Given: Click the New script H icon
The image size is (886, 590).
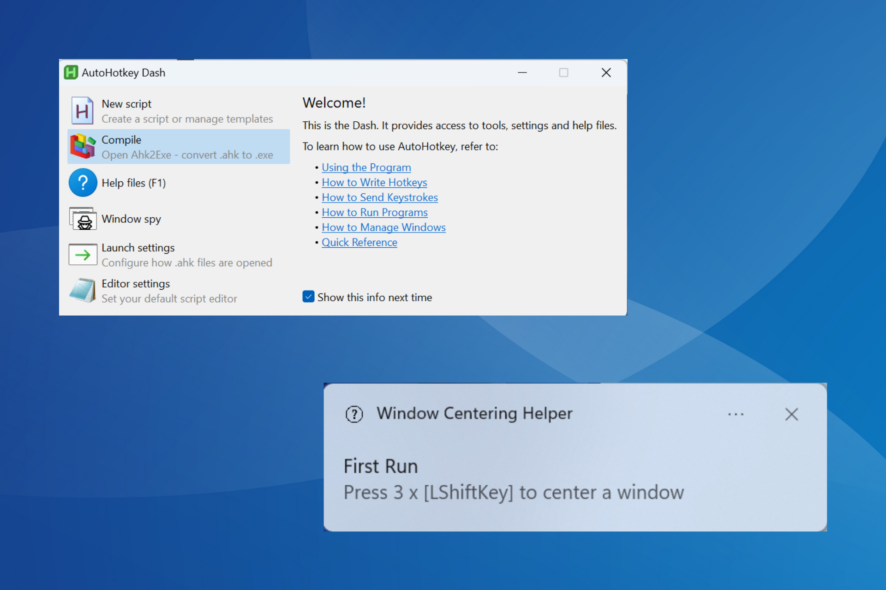Looking at the screenshot, I should [x=83, y=110].
